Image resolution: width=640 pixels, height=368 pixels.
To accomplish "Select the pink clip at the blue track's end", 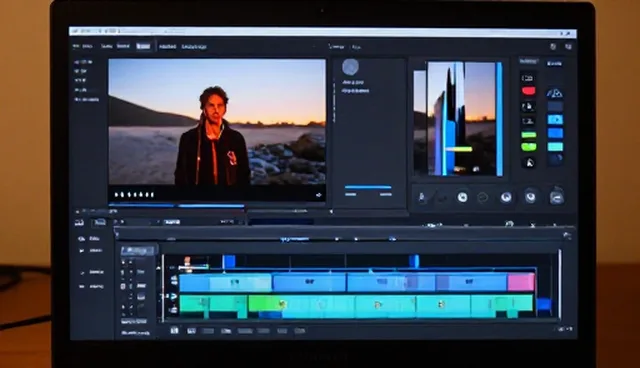I will click(x=521, y=282).
